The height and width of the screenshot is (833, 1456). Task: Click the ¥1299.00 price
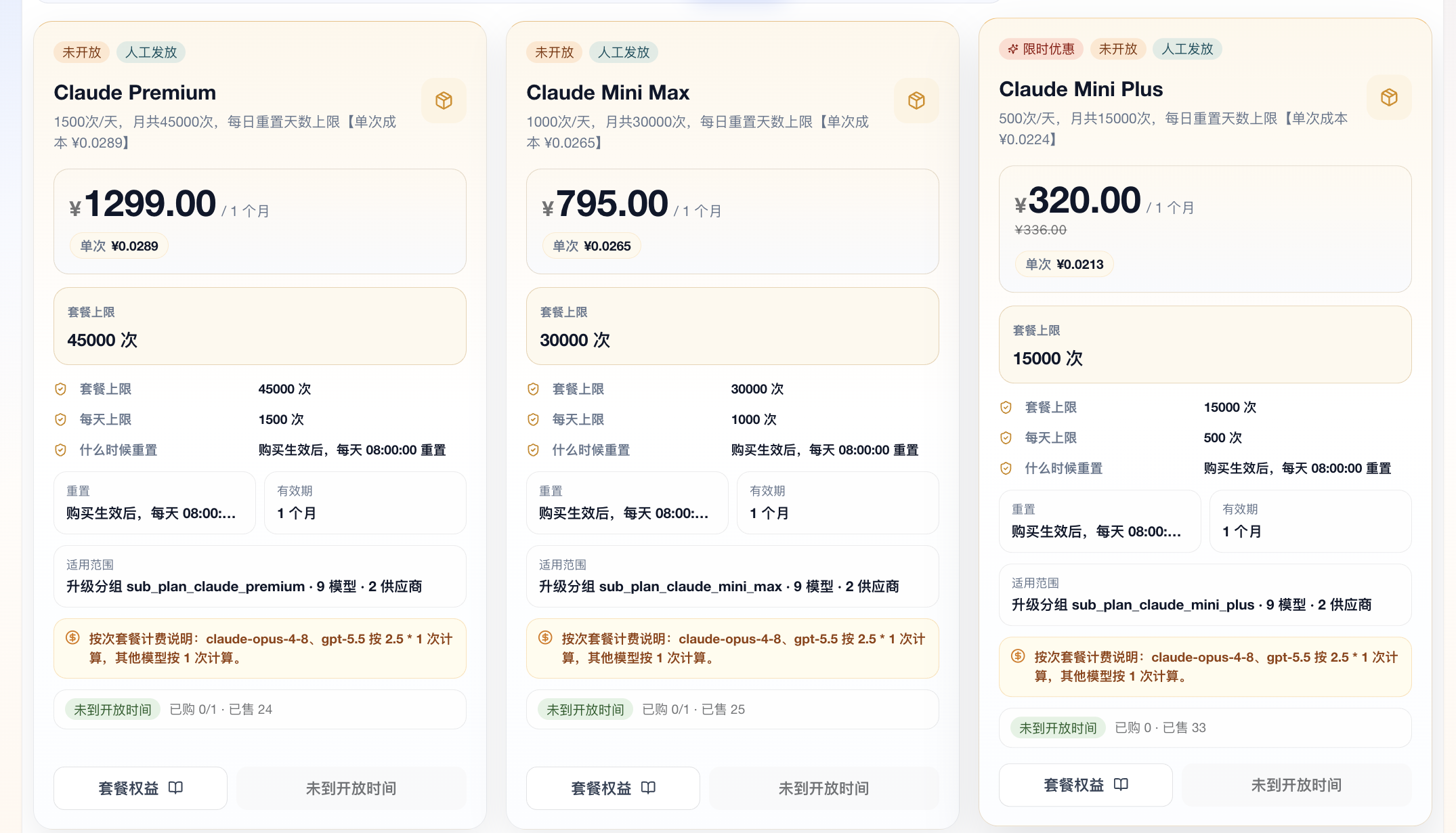click(143, 204)
